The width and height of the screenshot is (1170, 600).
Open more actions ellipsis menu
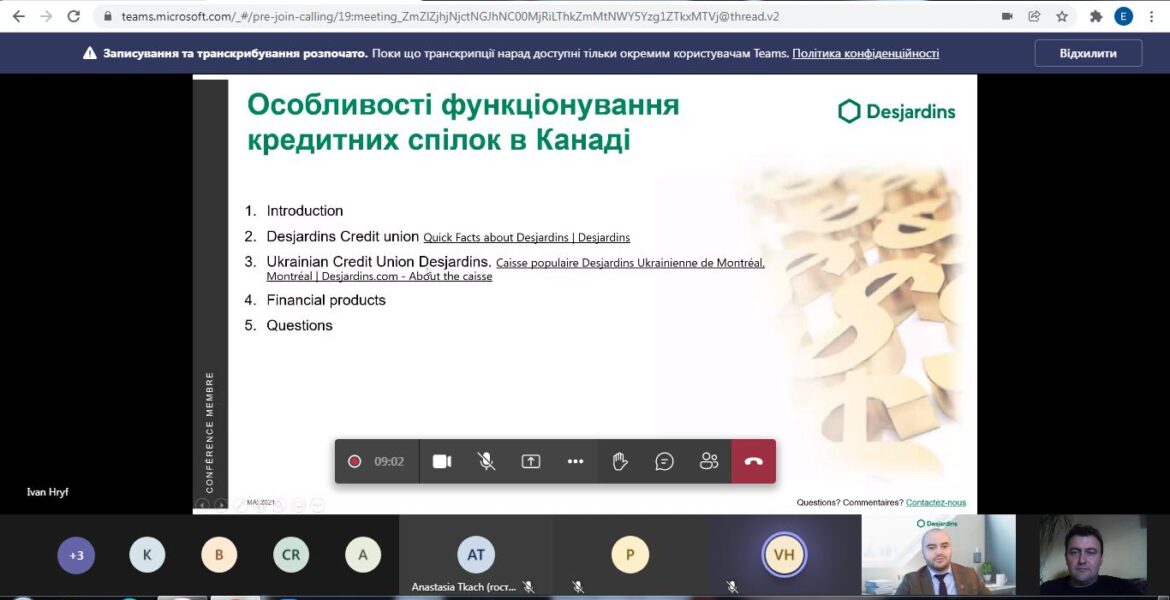tap(575, 461)
